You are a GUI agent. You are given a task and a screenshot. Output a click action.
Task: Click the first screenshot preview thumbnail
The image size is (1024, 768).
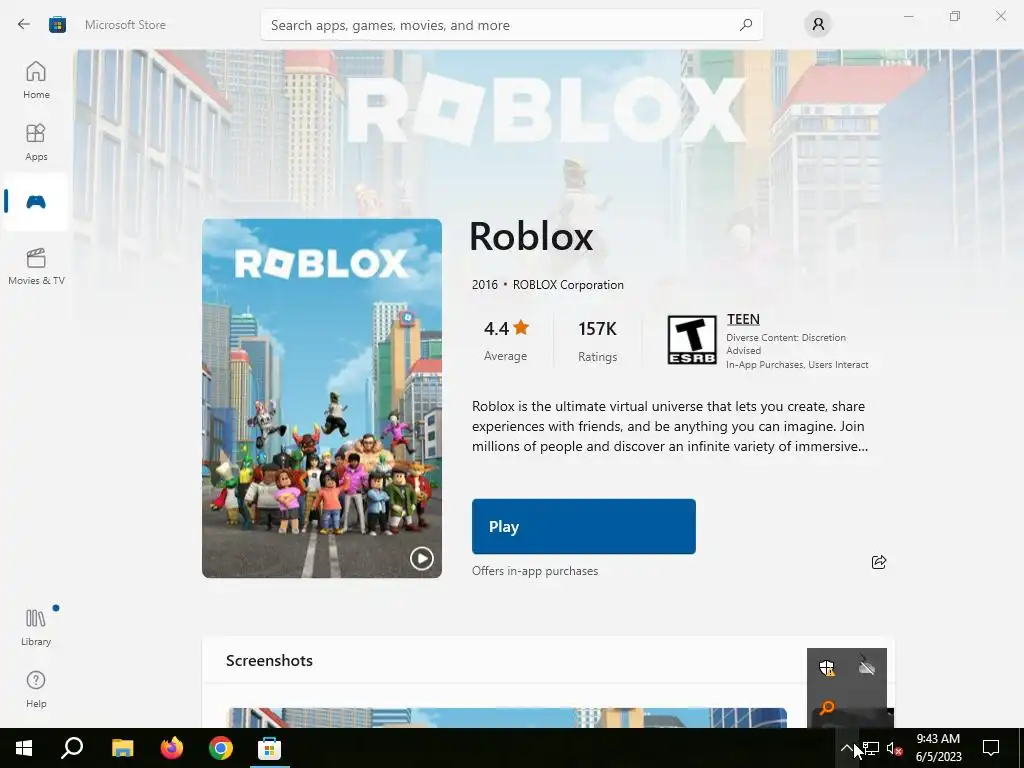(x=507, y=718)
